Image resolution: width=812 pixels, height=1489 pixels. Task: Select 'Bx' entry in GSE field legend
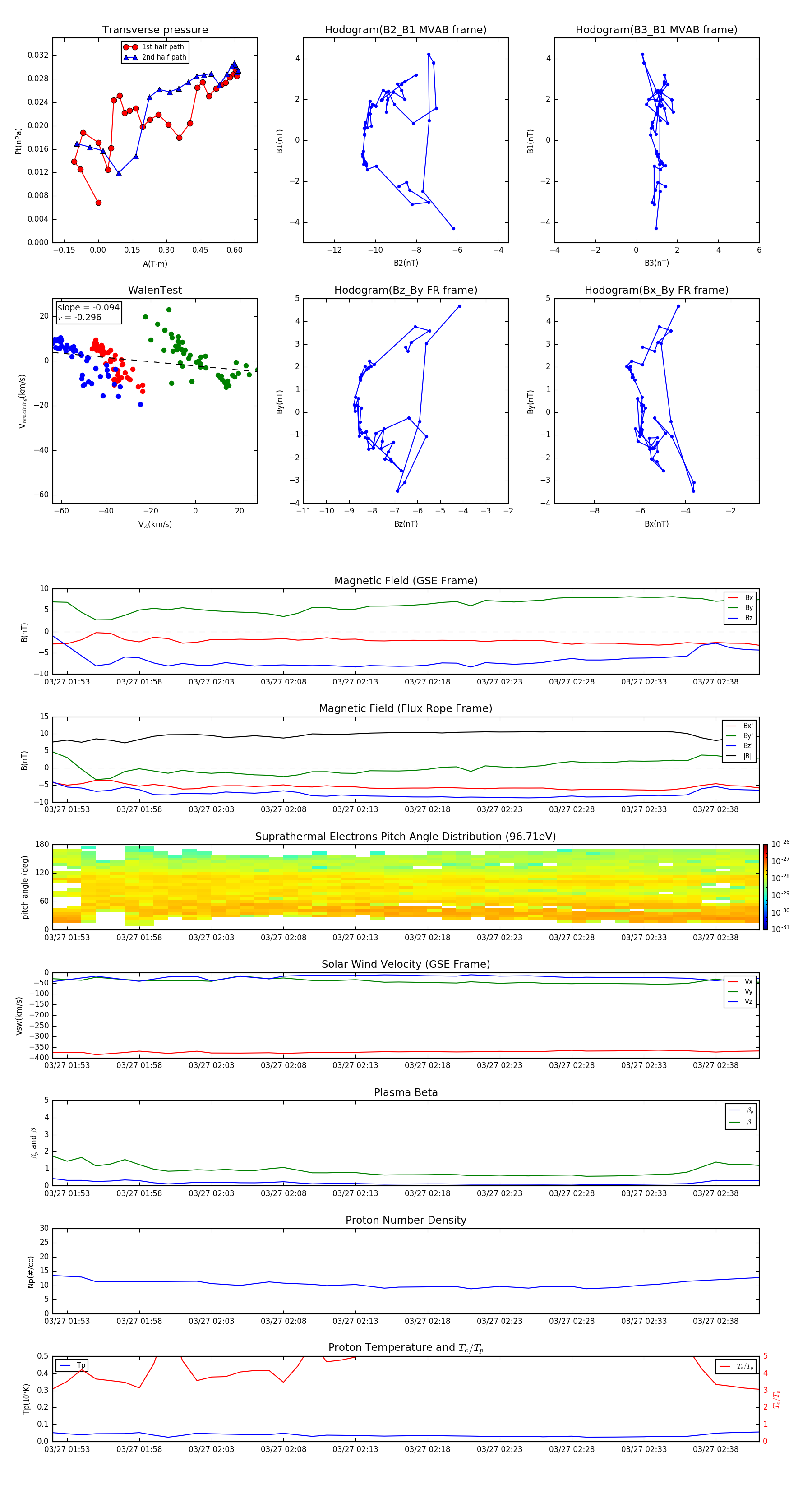coord(740,598)
